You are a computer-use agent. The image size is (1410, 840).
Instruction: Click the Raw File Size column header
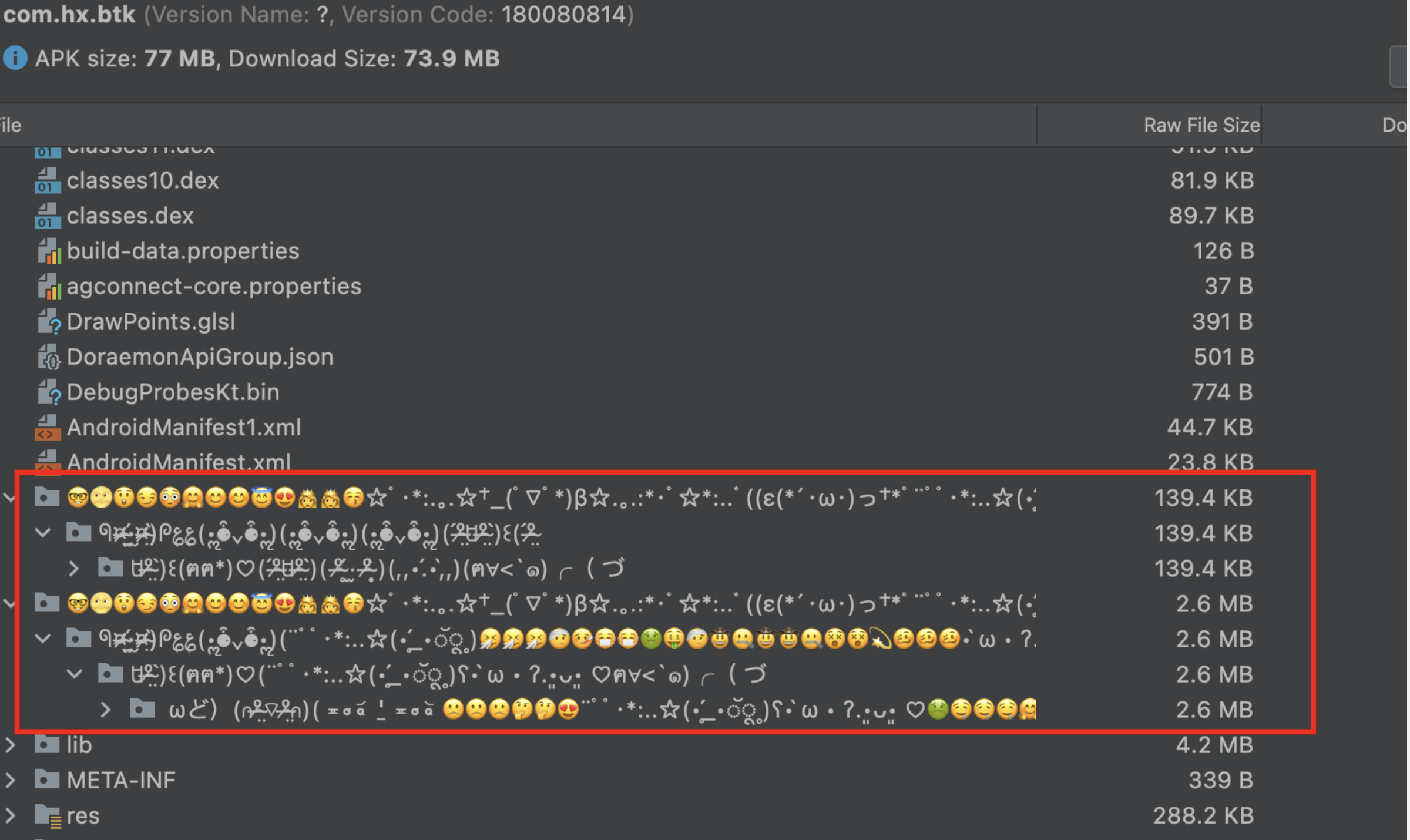tap(1201, 125)
